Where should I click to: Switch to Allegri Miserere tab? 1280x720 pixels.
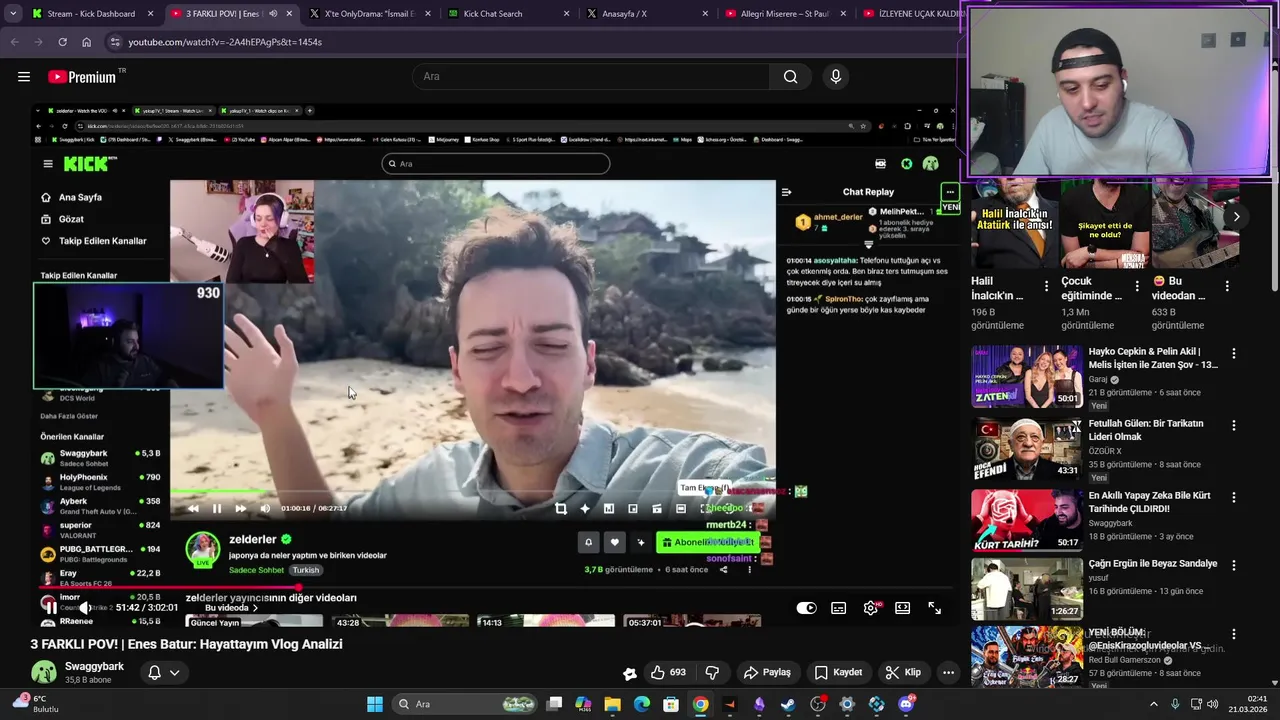pos(785,14)
